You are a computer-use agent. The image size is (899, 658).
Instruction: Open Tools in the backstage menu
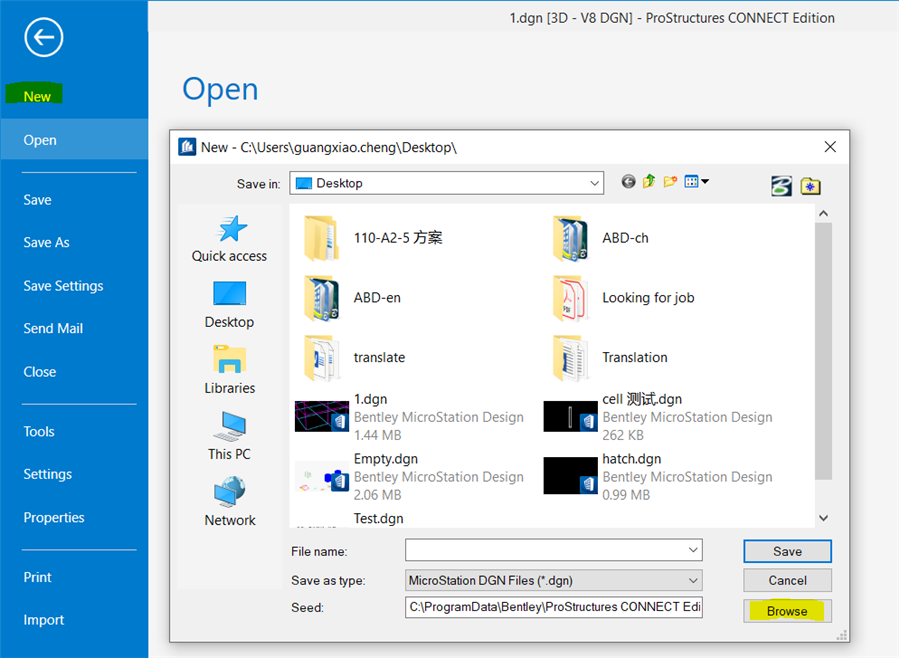point(39,431)
